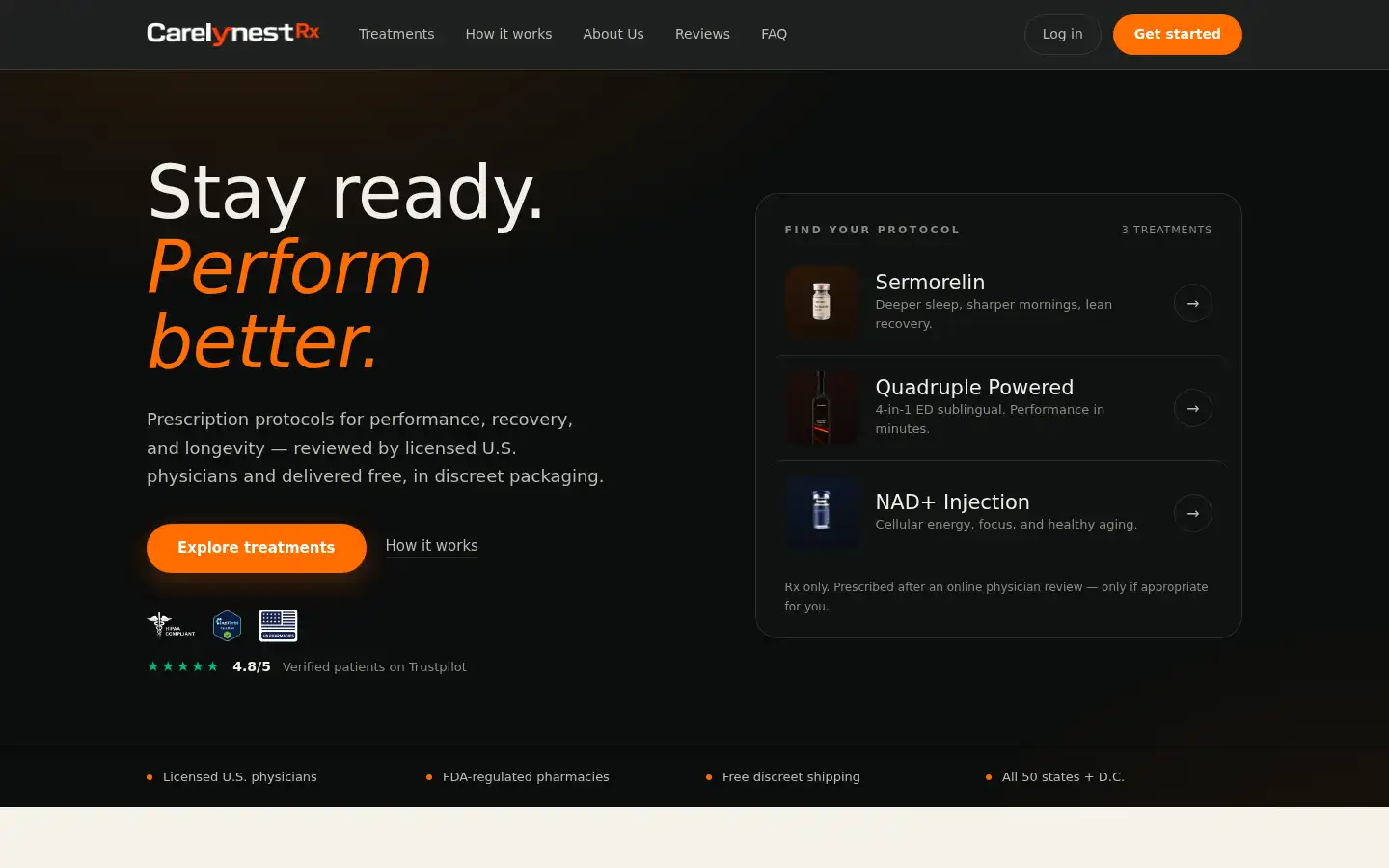The width and height of the screenshot is (1389, 868).
Task: Open the Reviews nav link
Action: [x=702, y=34]
